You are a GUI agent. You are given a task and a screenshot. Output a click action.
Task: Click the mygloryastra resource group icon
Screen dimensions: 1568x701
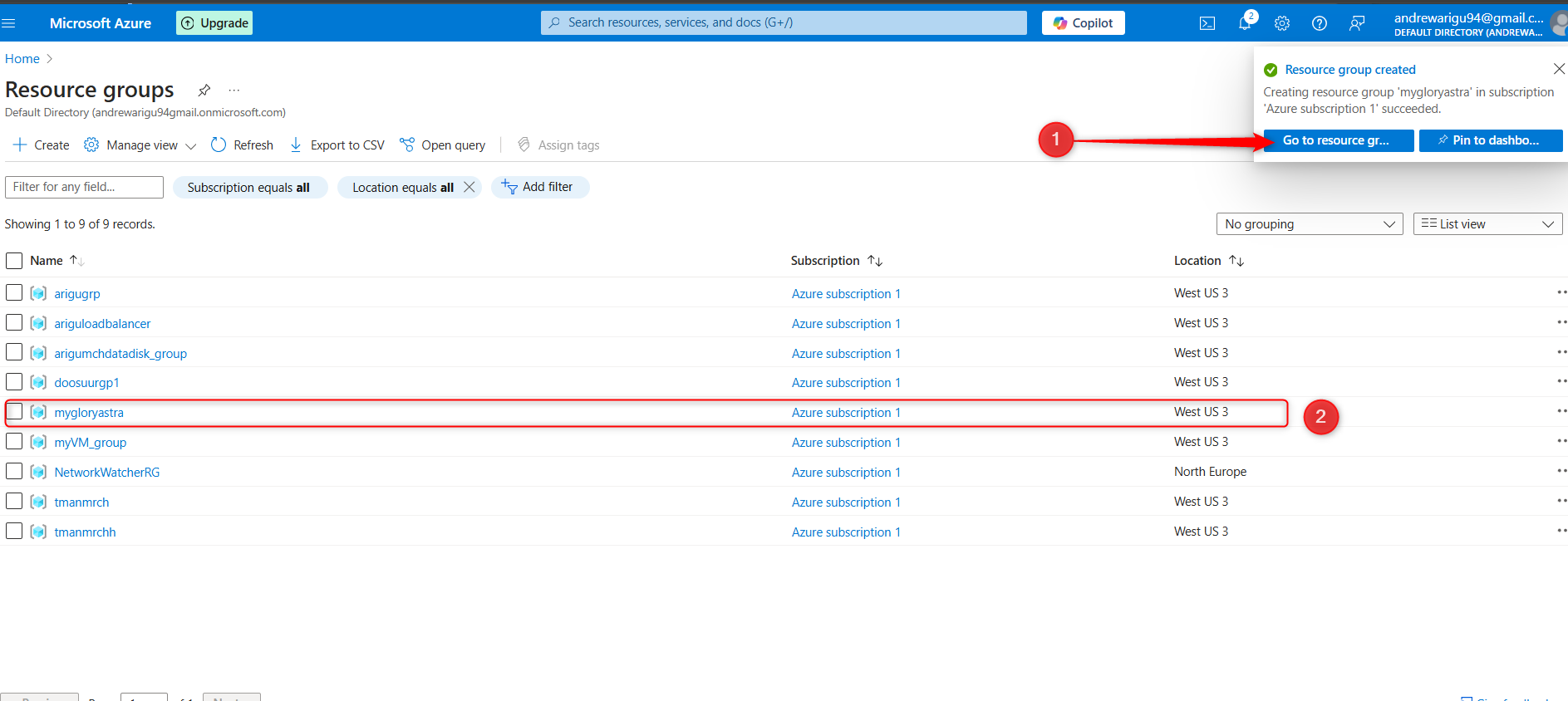[38, 412]
